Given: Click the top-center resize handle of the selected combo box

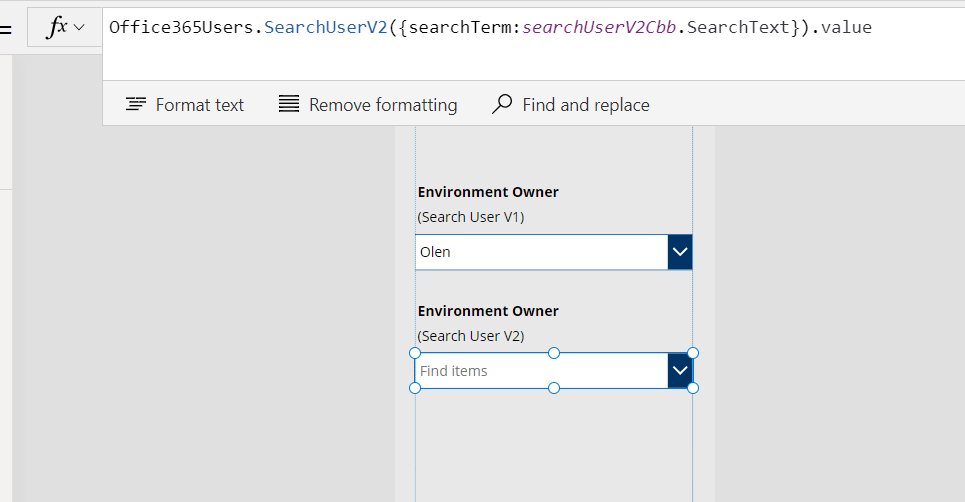Looking at the screenshot, I should (554, 353).
